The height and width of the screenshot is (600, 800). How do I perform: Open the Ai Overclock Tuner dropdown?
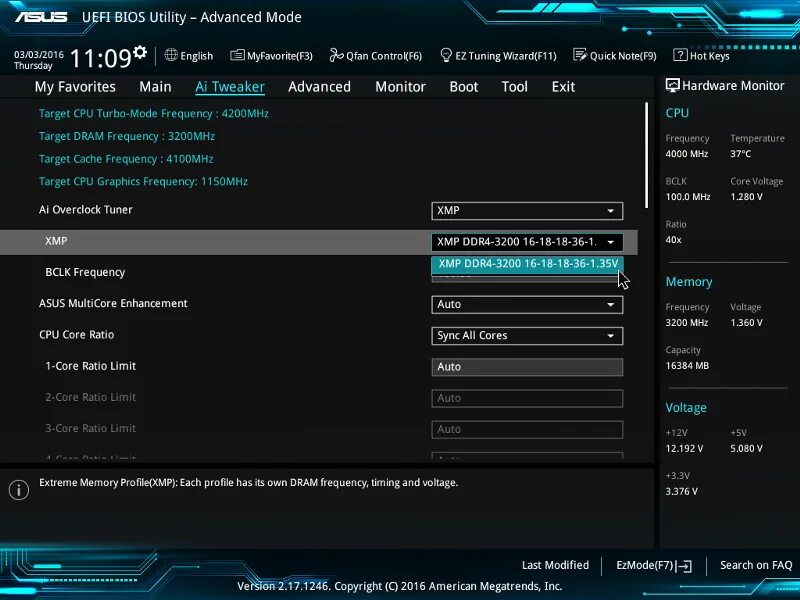pos(527,211)
